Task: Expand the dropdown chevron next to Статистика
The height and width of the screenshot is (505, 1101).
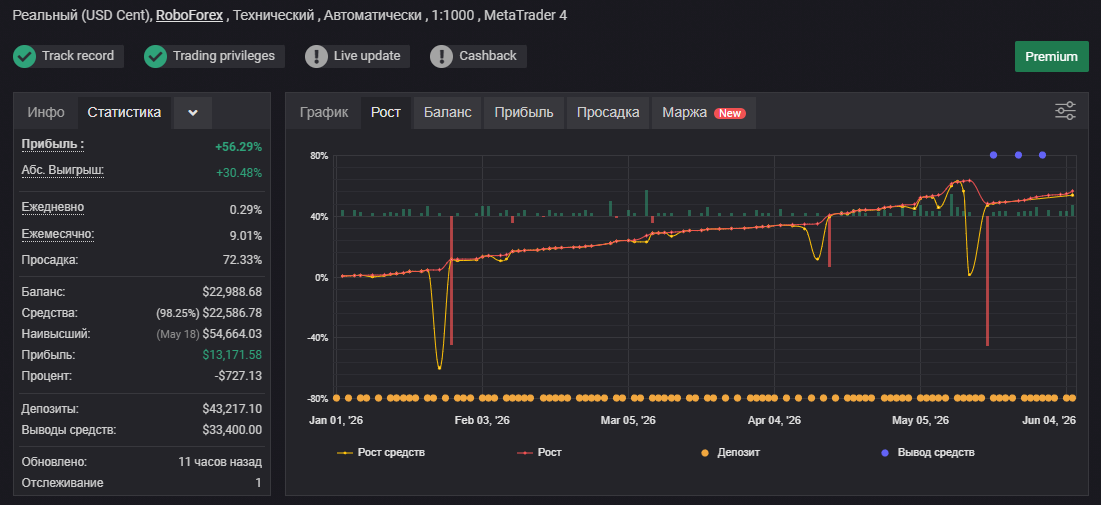Action: pos(193,112)
